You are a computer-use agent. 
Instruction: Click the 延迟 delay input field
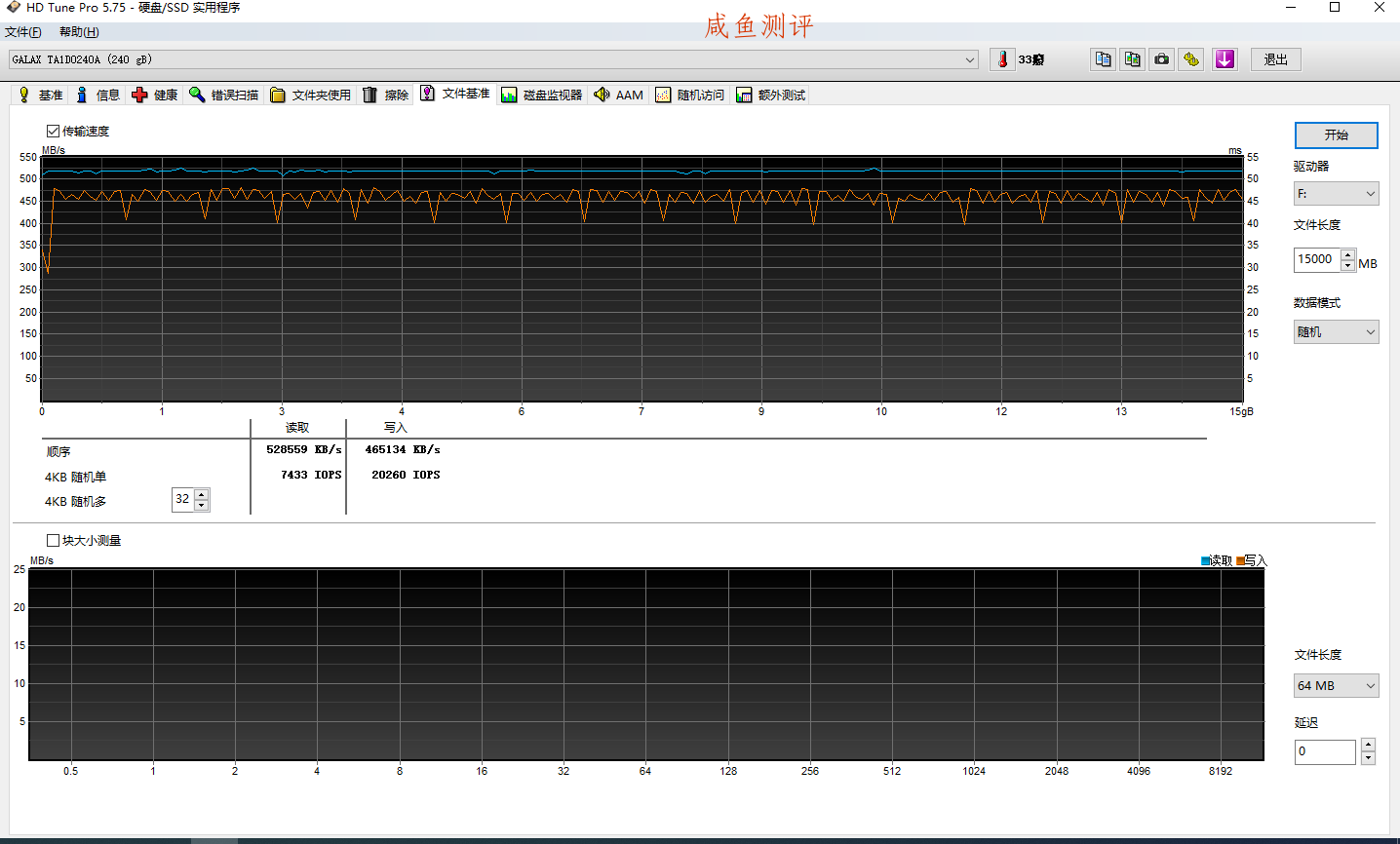coord(1325,751)
